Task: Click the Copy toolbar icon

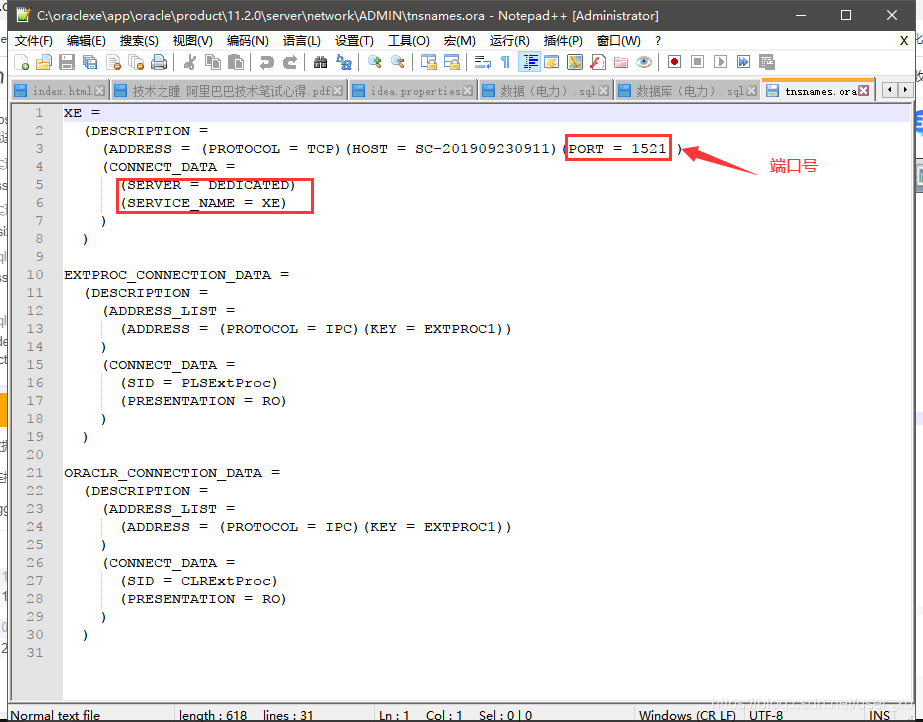Action: (213, 62)
